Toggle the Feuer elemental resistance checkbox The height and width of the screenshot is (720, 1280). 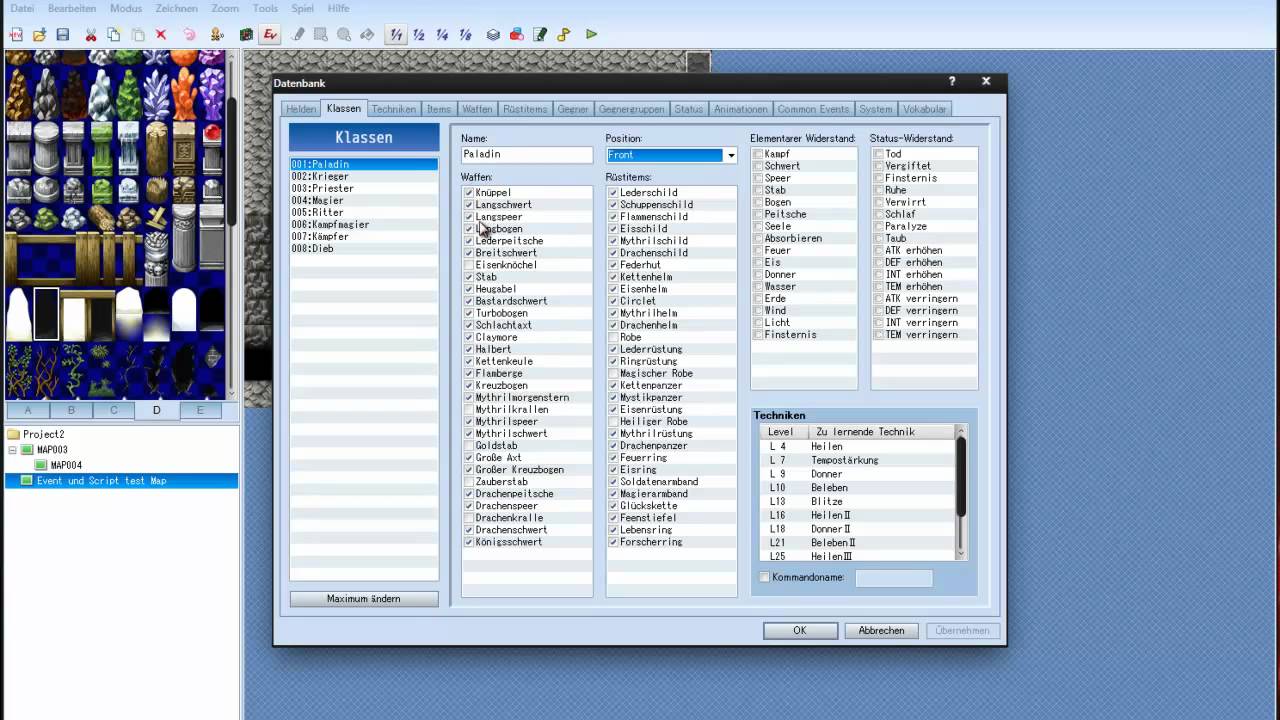click(758, 251)
